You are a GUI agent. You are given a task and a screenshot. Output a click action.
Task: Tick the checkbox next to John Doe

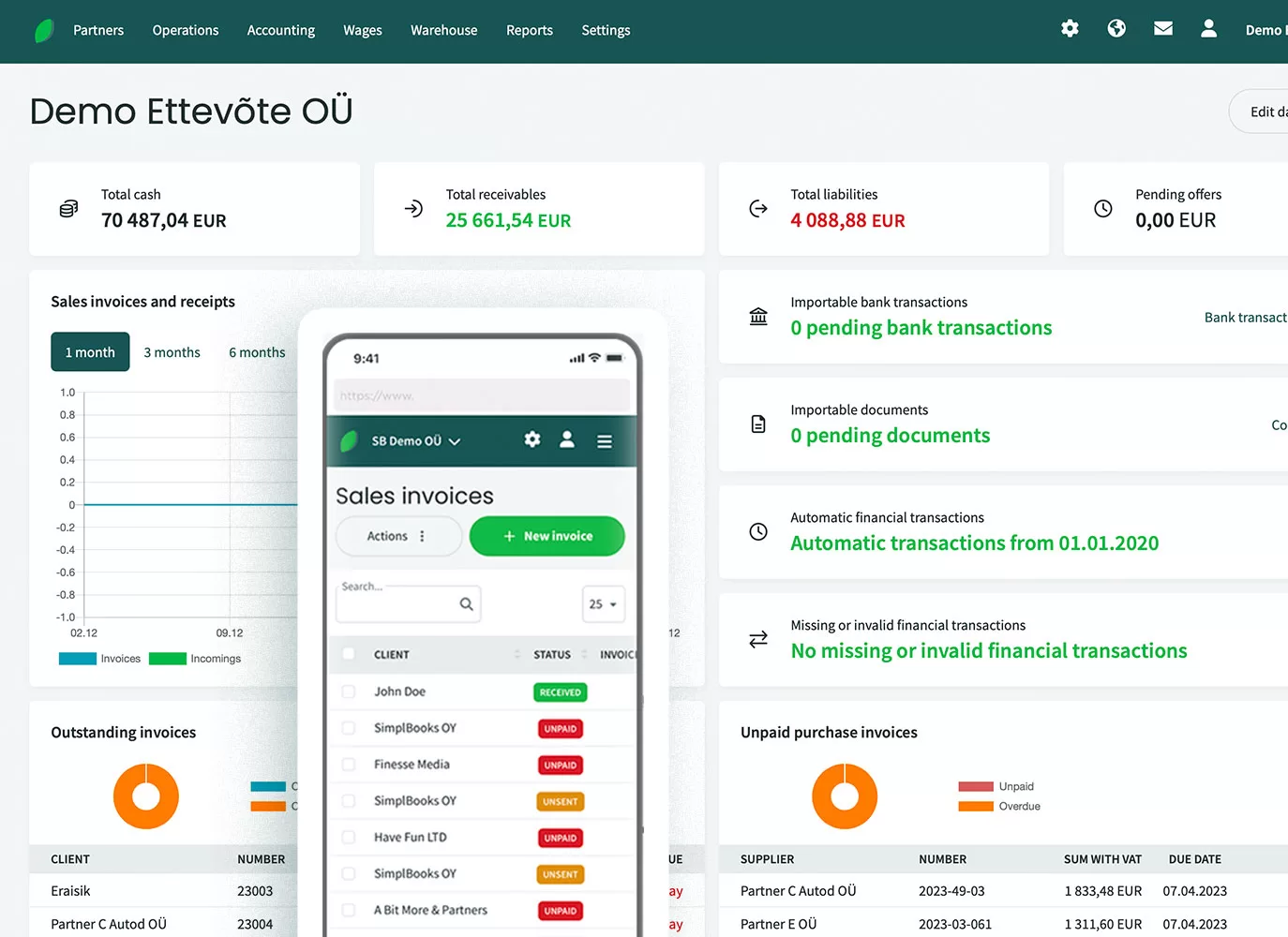tap(349, 692)
